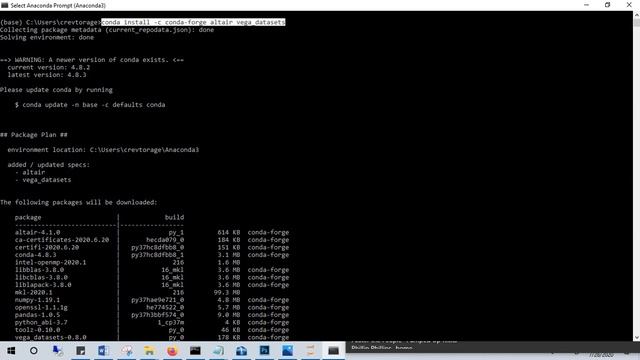
Task: Click the 'hecda079_0' build value
Action: (165, 240)
